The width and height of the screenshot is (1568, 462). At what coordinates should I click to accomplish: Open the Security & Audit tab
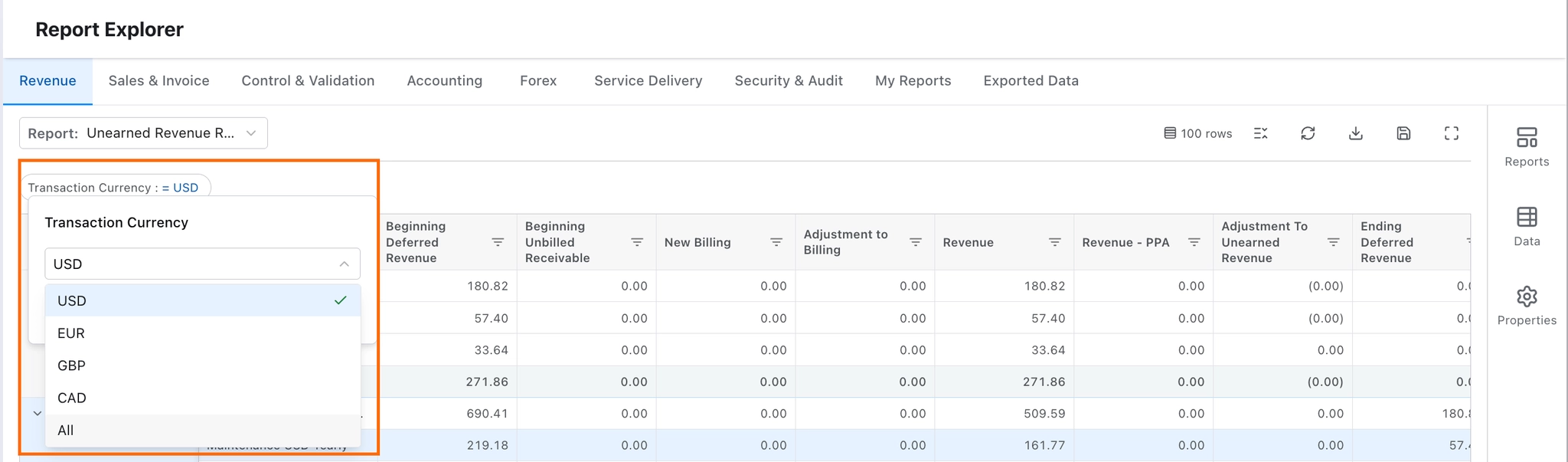click(x=789, y=81)
